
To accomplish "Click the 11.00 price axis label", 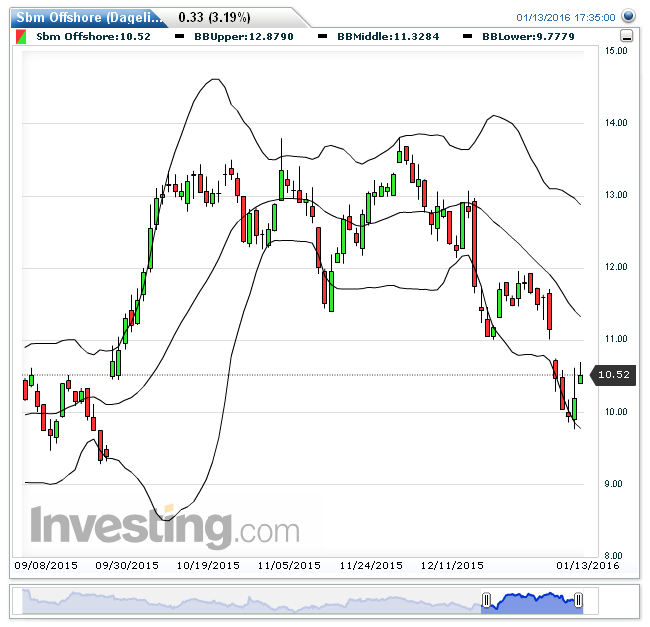I will click(616, 339).
